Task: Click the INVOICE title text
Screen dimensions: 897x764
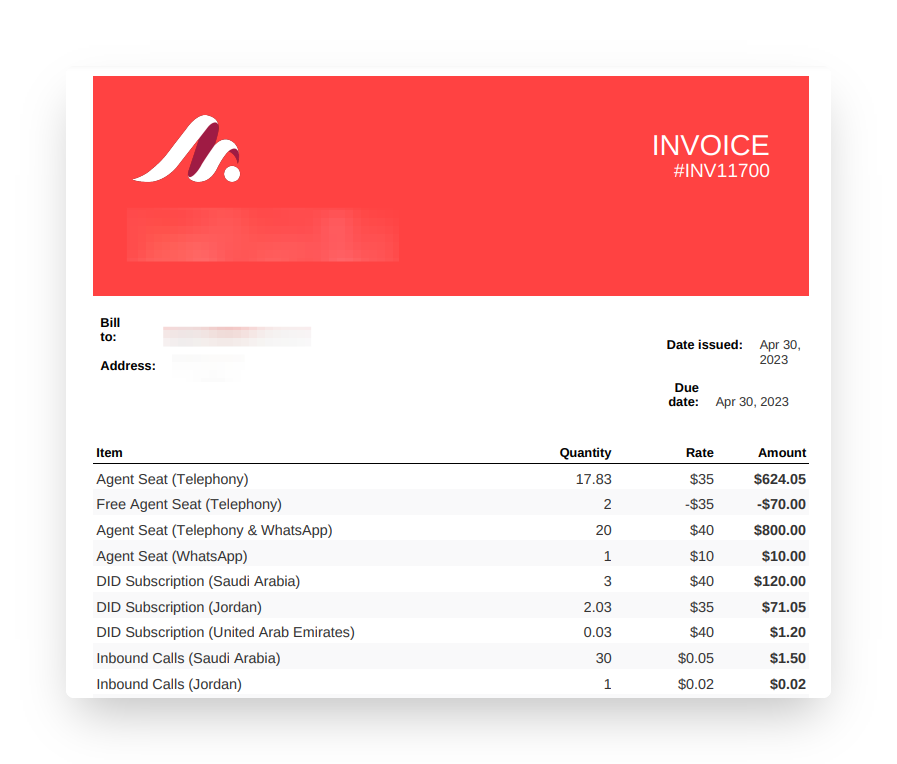Action: coord(711,145)
